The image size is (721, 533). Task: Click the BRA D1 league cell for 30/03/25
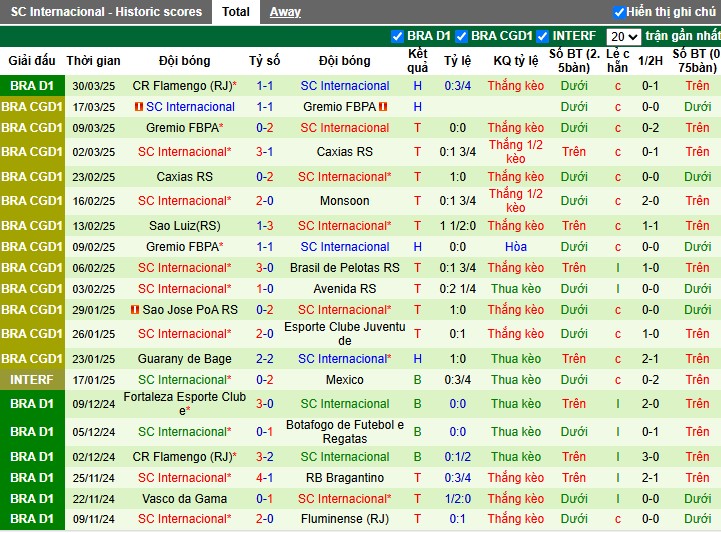(x=32, y=86)
